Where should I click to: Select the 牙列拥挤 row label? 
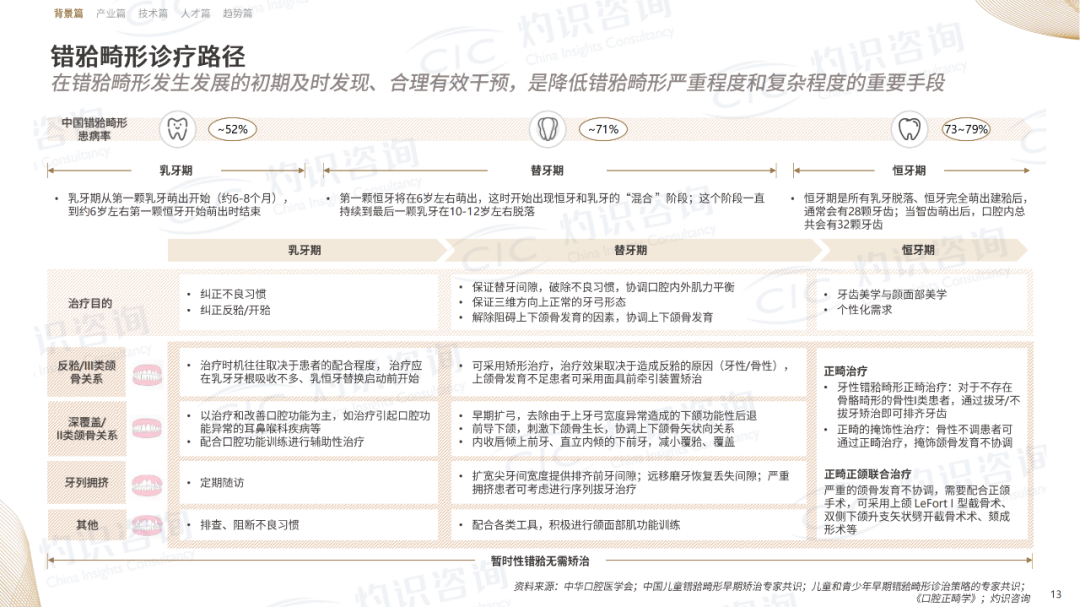pos(87,482)
